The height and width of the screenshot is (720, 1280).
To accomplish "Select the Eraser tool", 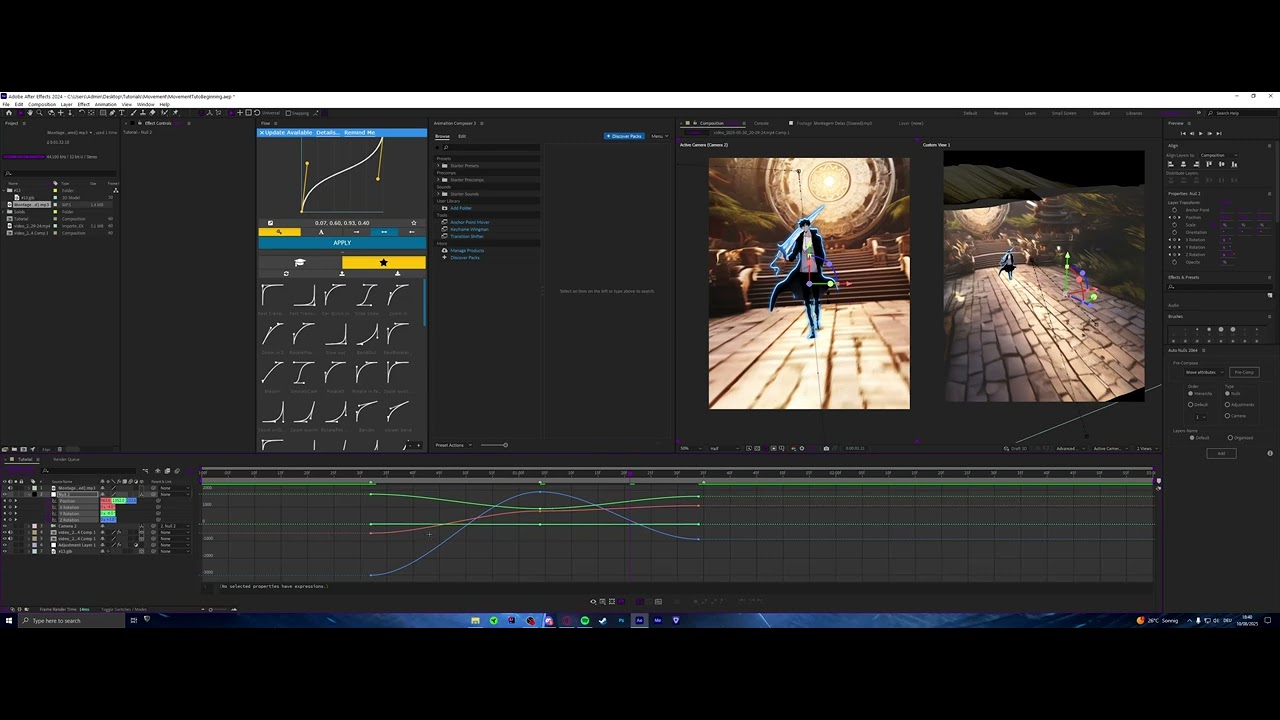I will point(152,113).
